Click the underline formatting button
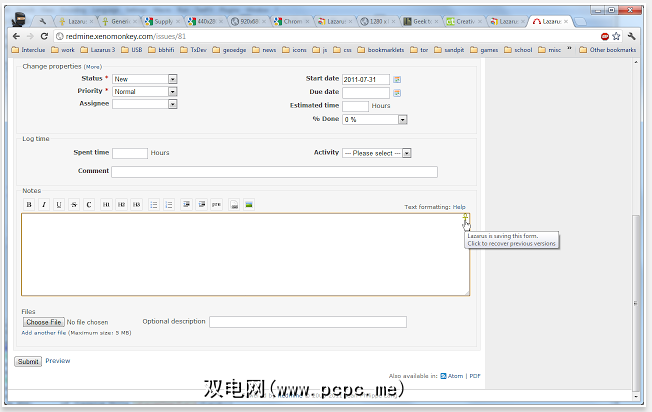Screen dimensions: 652x412 [x=59, y=205]
